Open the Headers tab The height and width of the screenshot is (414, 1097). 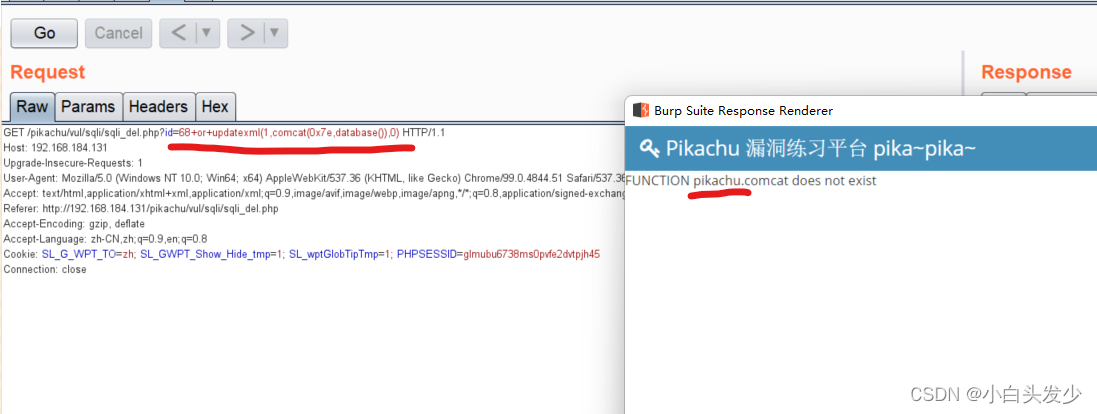click(158, 107)
